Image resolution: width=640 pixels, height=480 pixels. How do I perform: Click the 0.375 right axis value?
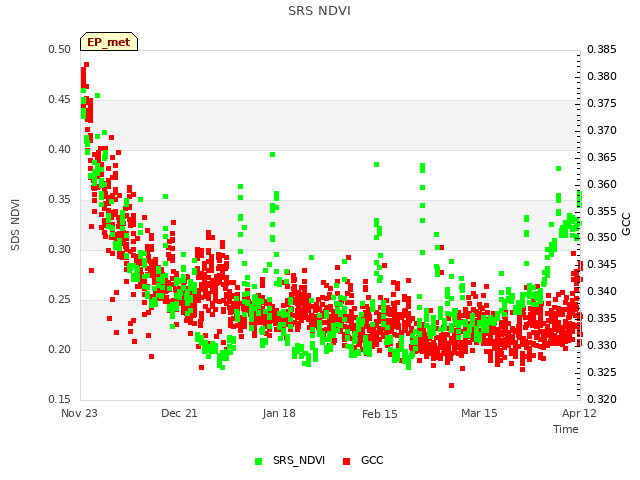[x=602, y=103]
